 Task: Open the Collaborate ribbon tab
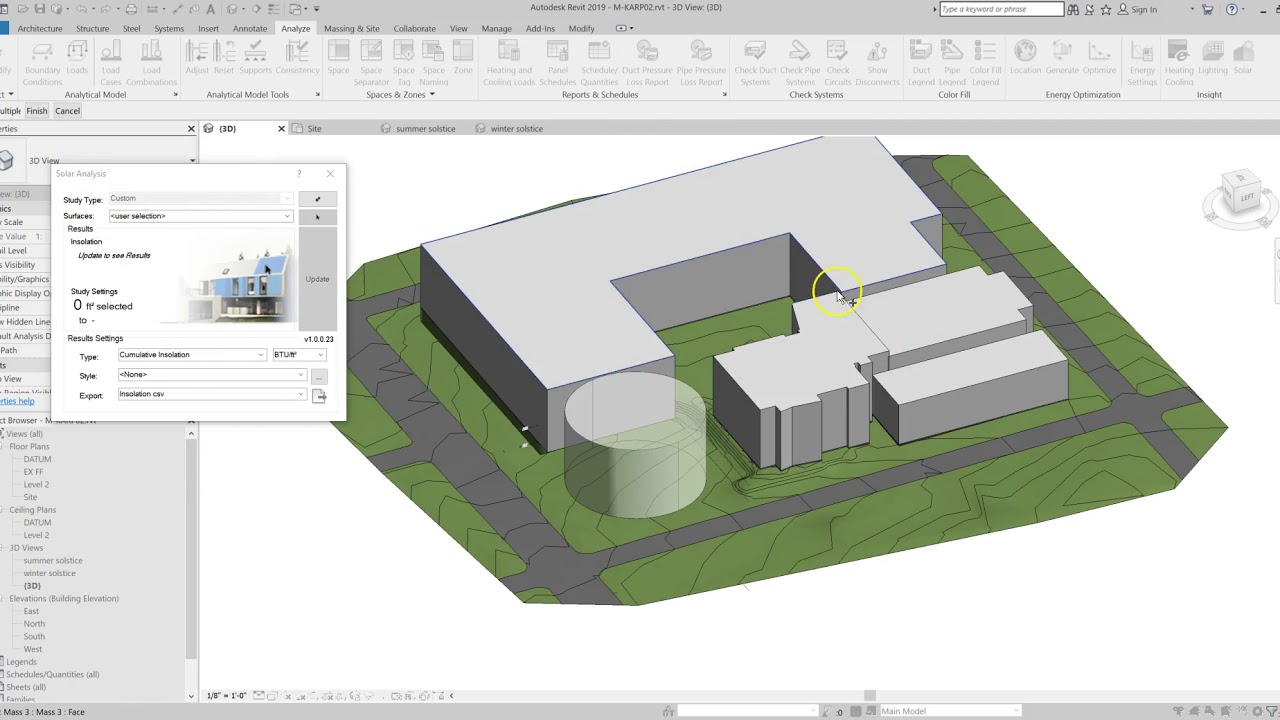pos(414,28)
